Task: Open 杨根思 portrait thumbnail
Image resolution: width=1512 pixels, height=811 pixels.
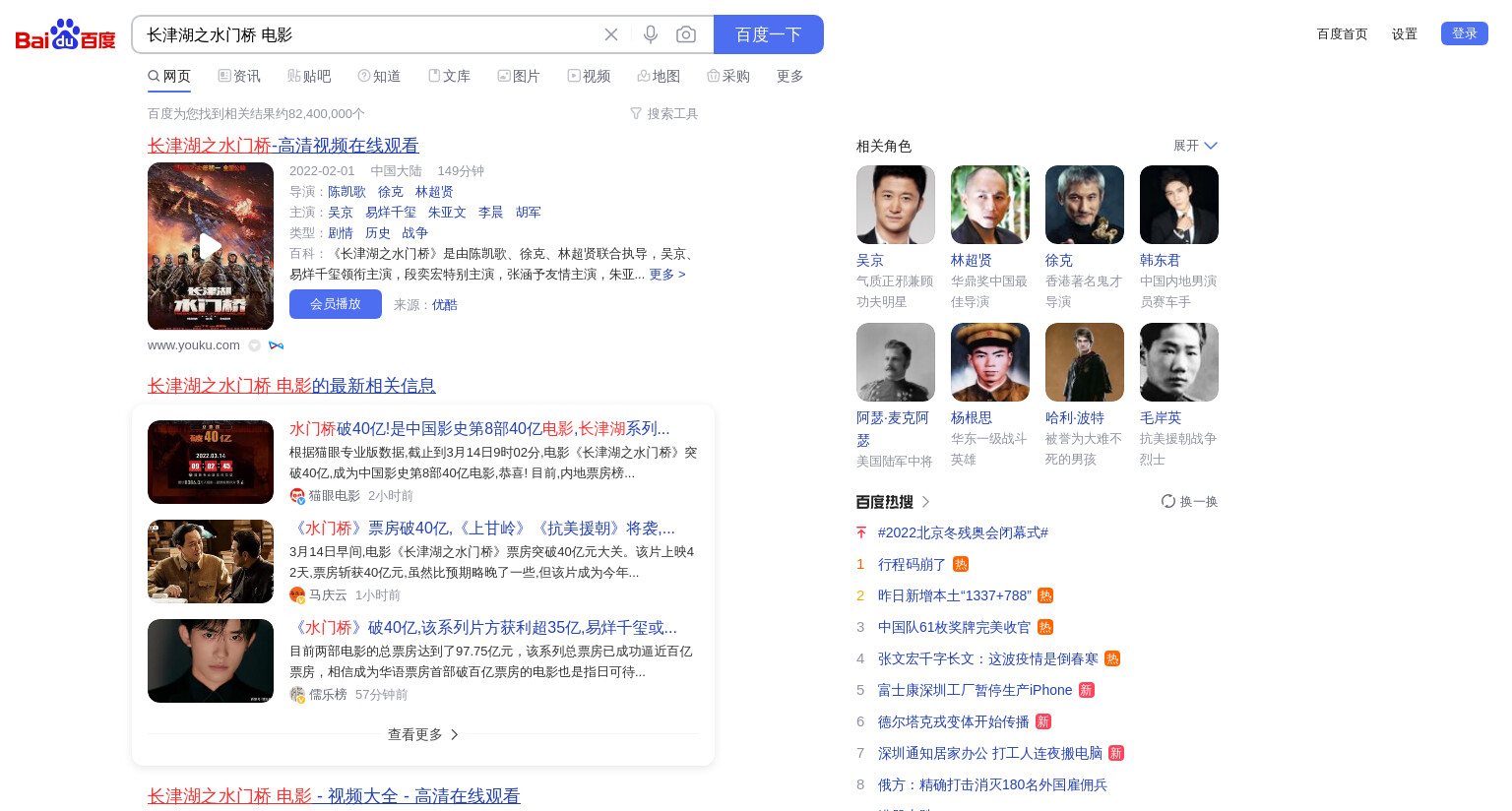Action: click(x=990, y=362)
